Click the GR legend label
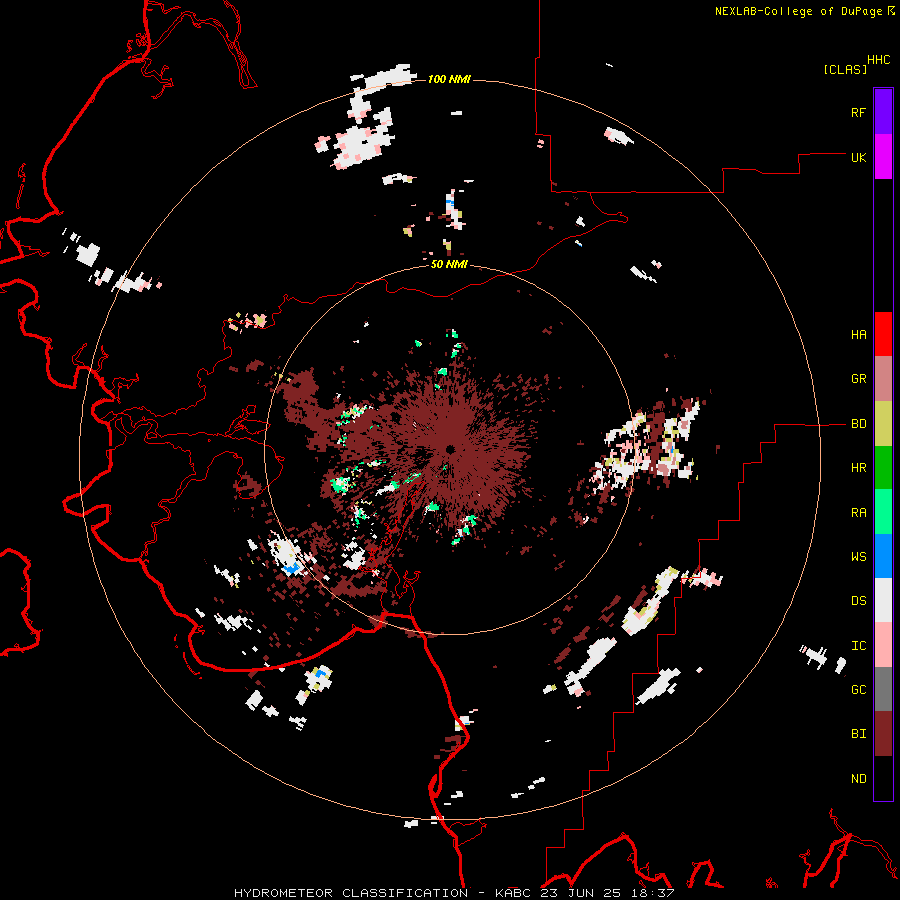900x900 pixels. point(858,379)
